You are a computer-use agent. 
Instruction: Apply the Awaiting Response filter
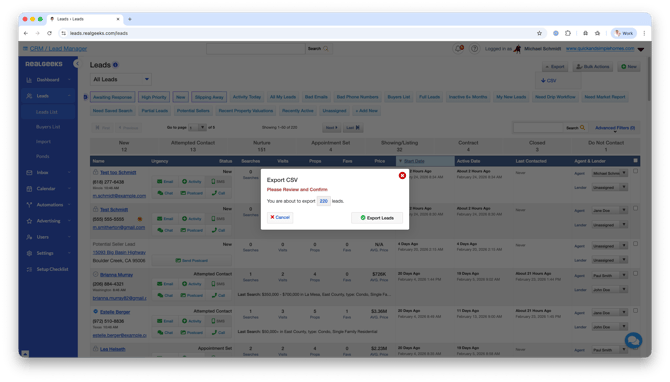click(x=112, y=97)
